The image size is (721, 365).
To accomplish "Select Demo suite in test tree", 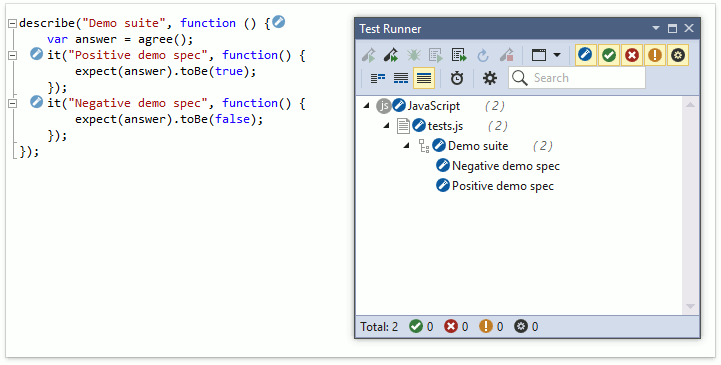I will 478,146.
